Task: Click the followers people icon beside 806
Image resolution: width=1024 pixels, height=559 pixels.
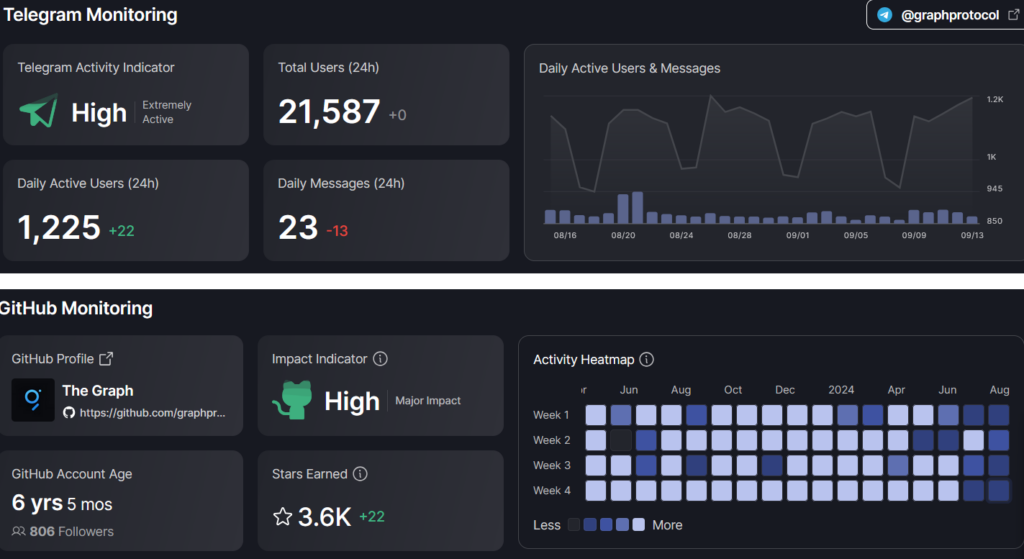Action: pos(18,532)
